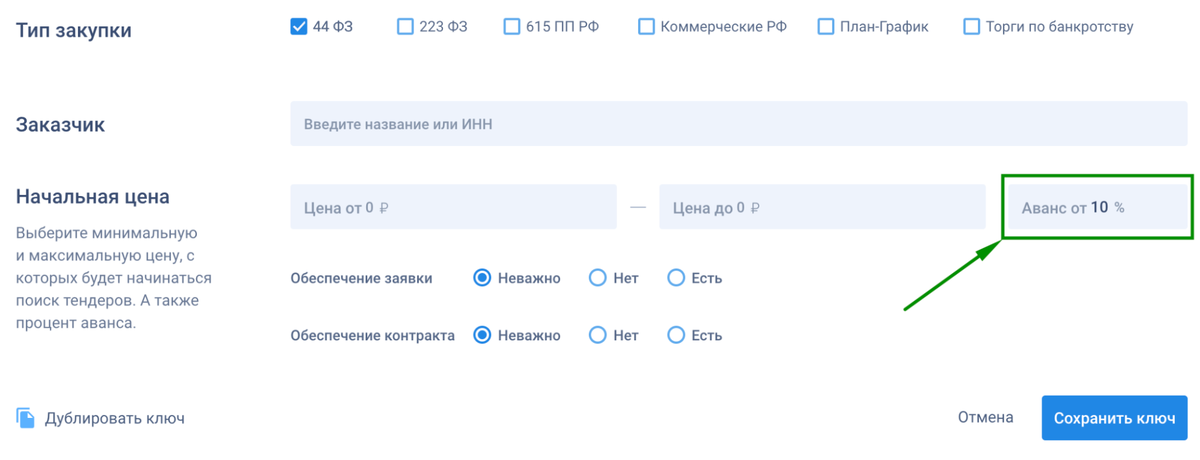Cancel editing with Отмена
This screenshot has width=1200, height=460.
(985, 418)
